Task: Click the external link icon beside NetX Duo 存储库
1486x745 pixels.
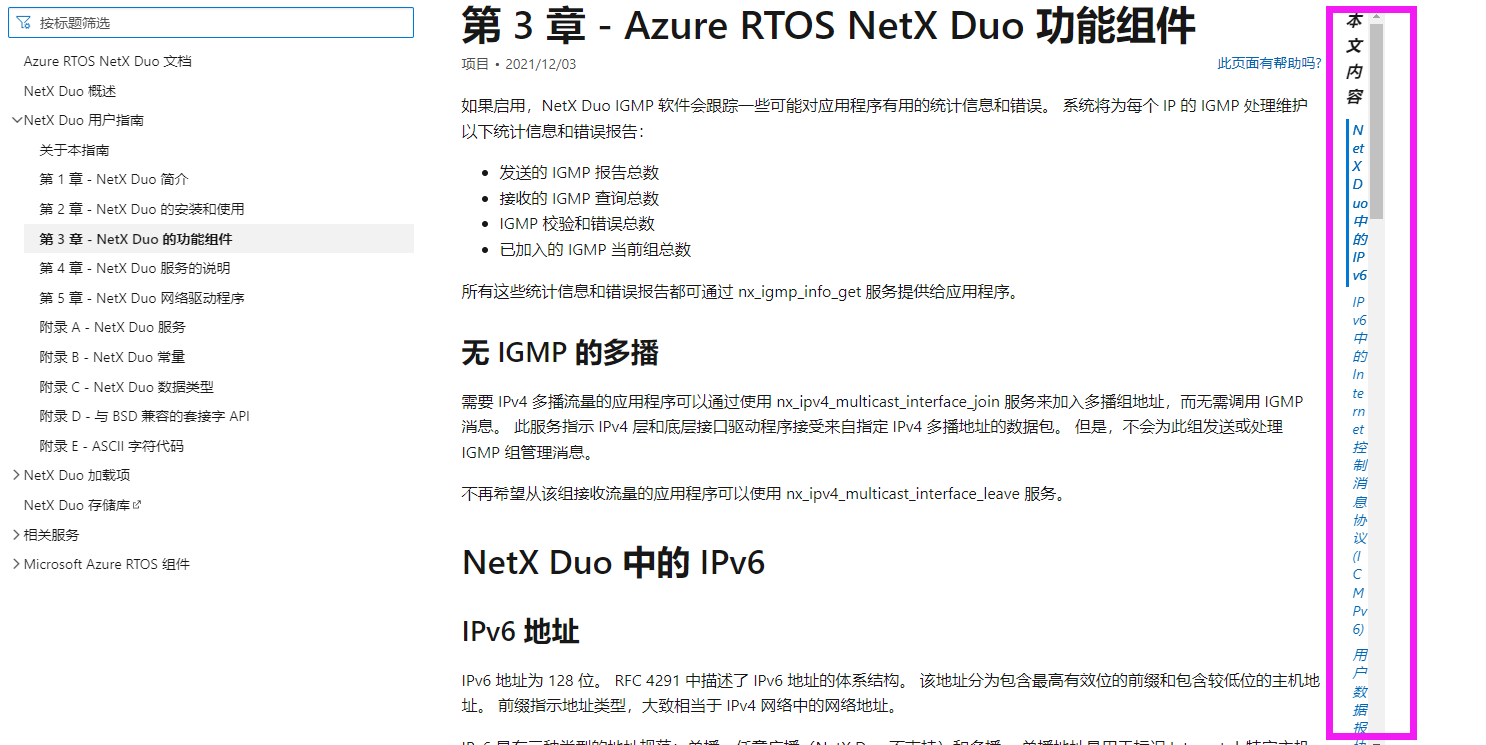Action: pyautogui.click(x=137, y=505)
